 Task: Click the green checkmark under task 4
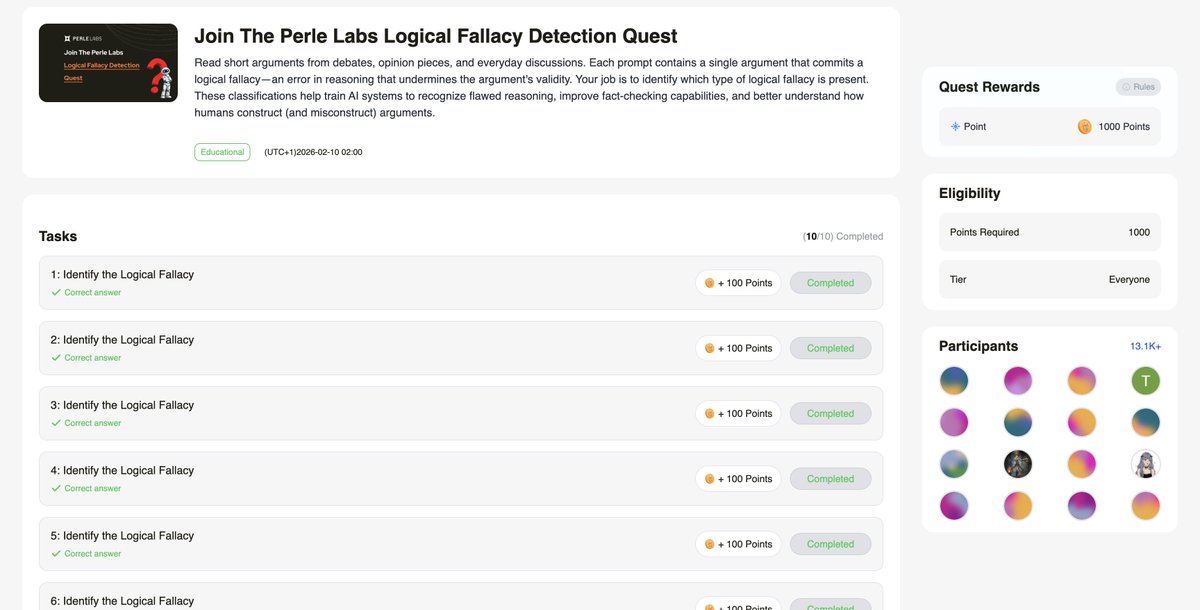pyautogui.click(x=56, y=489)
